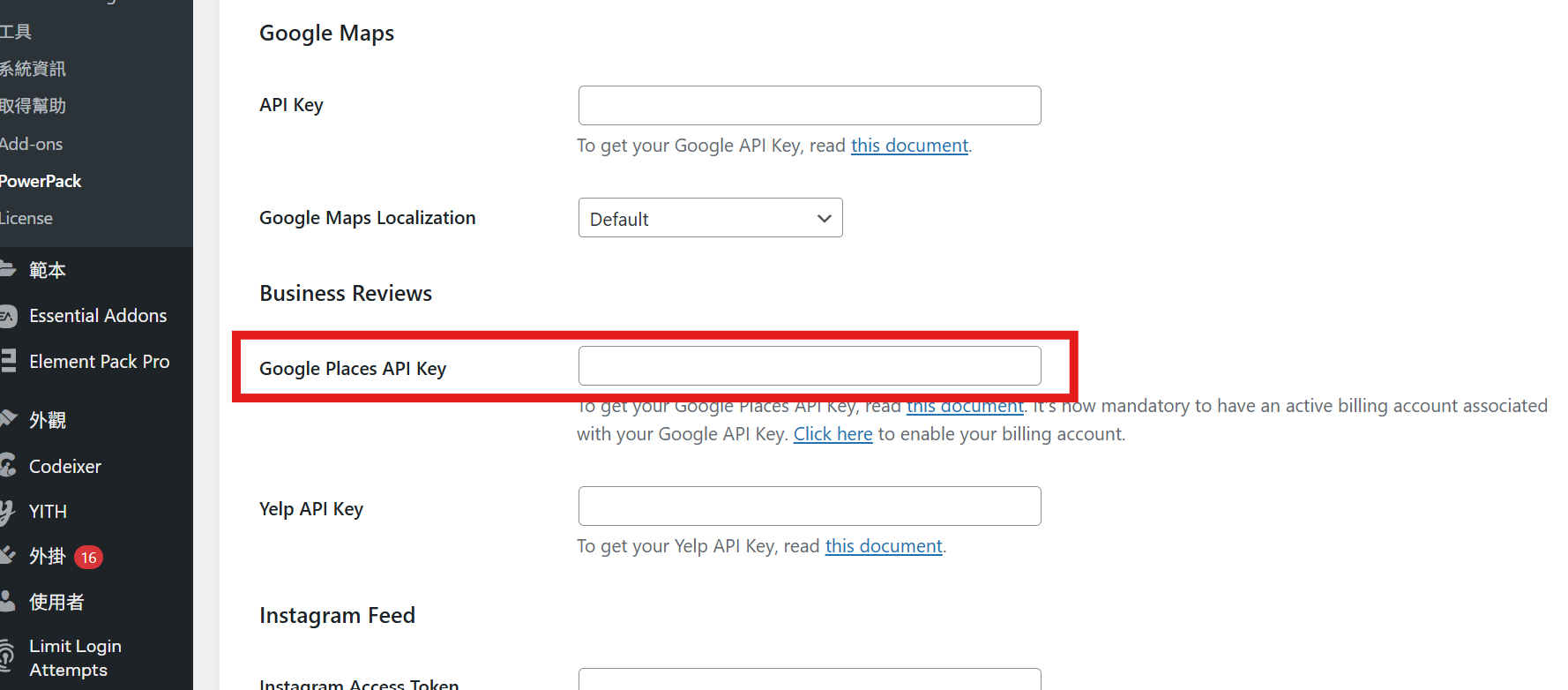
Task: Click the 外觀 paintbrush icon
Action: pos(7,419)
